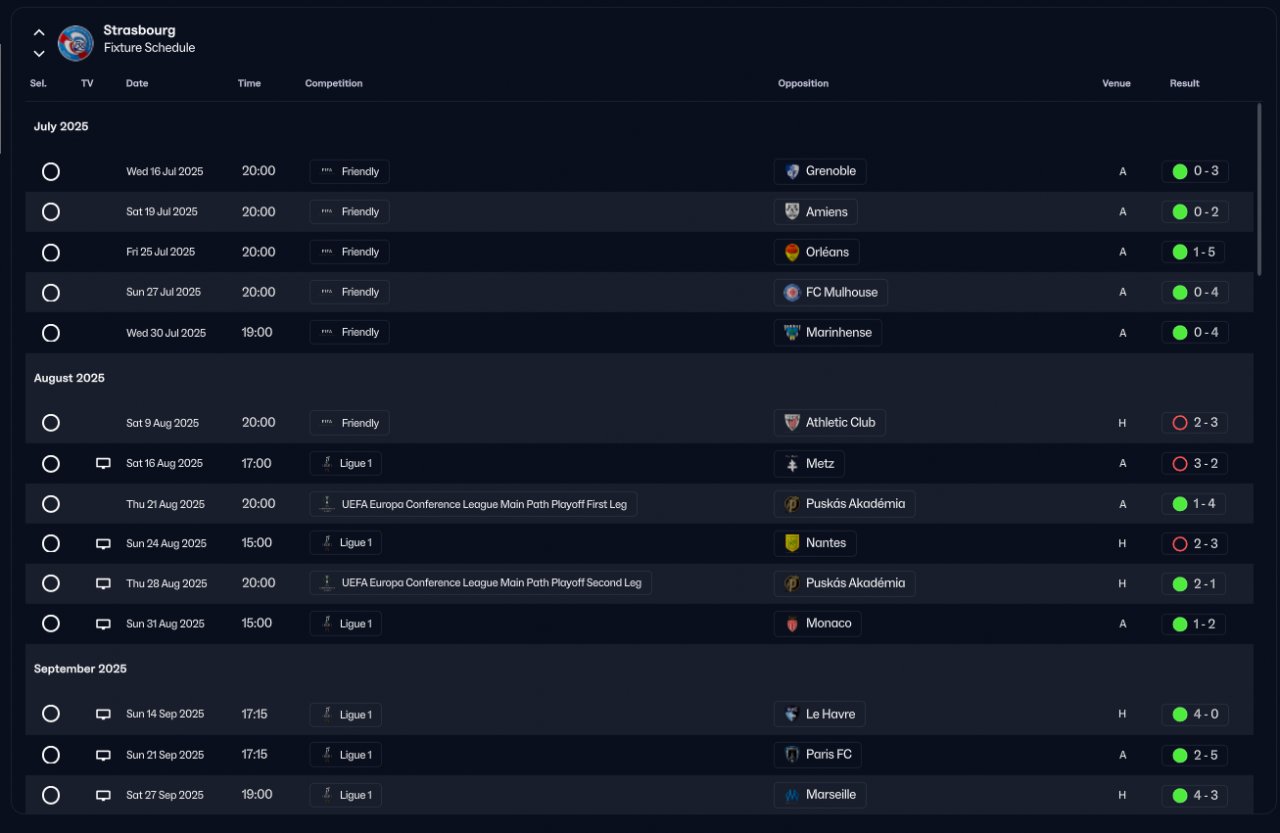The width and height of the screenshot is (1280, 833).
Task: Click the Ligue 1 logo in the Monaco row
Action: [326, 624]
